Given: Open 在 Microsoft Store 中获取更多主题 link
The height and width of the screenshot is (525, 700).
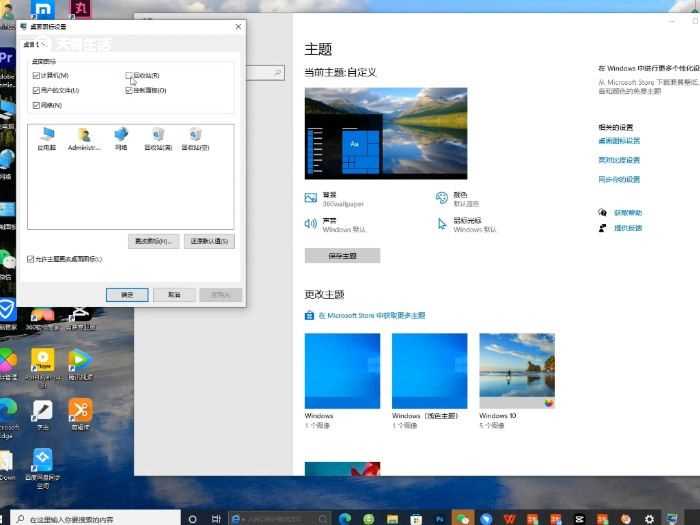Looking at the screenshot, I should point(370,315).
